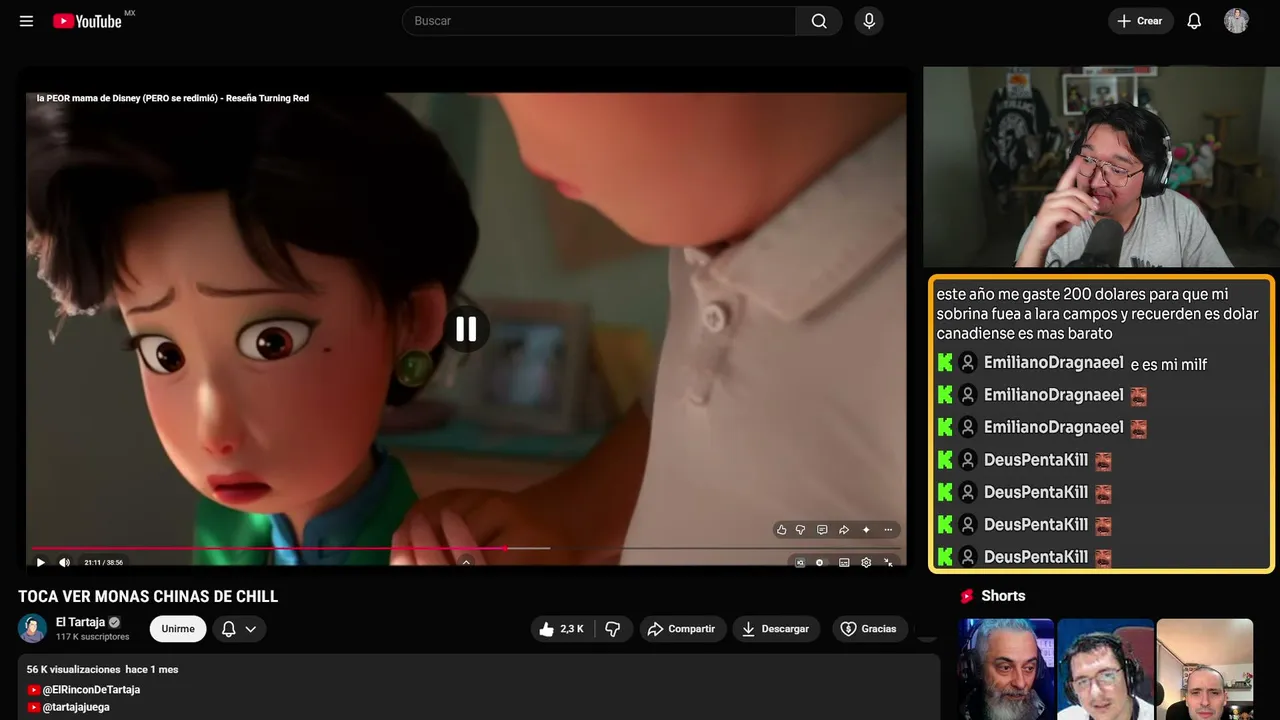Exit fullscreen with the player corner icon
1280x720 pixels.
[890, 563]
